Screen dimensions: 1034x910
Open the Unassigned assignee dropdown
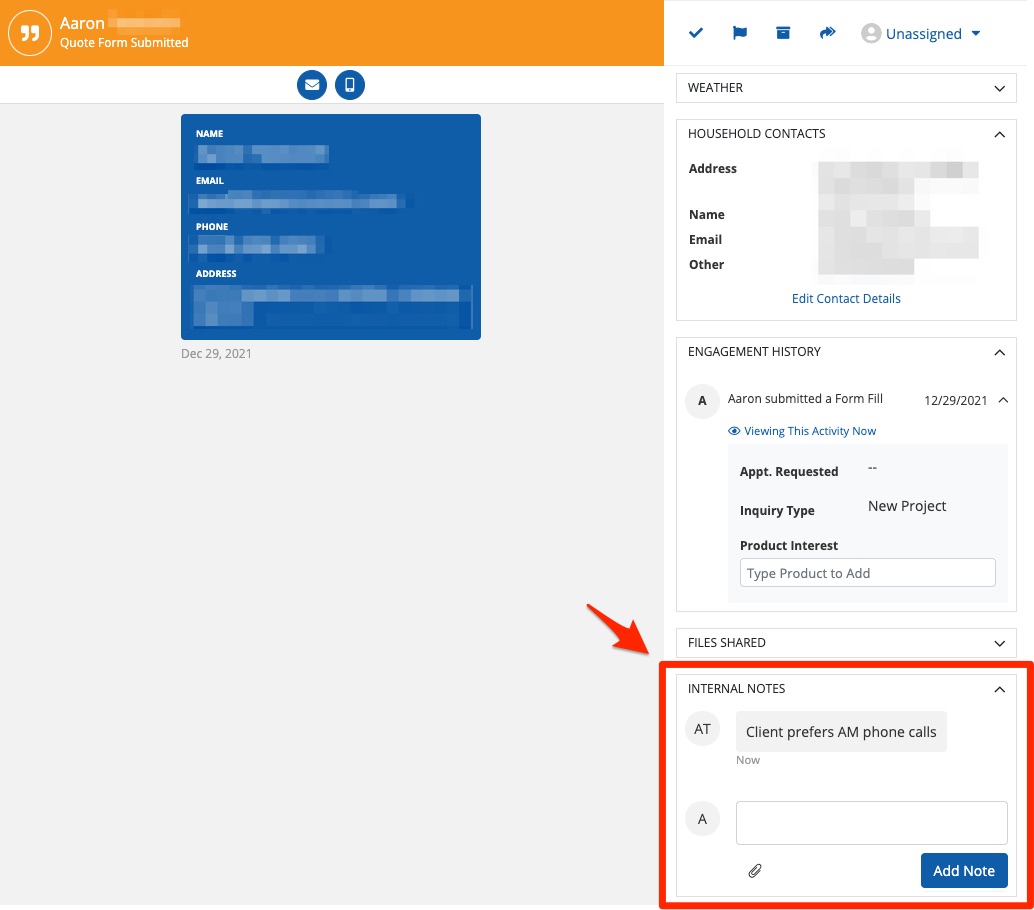(x=920, y=34)
